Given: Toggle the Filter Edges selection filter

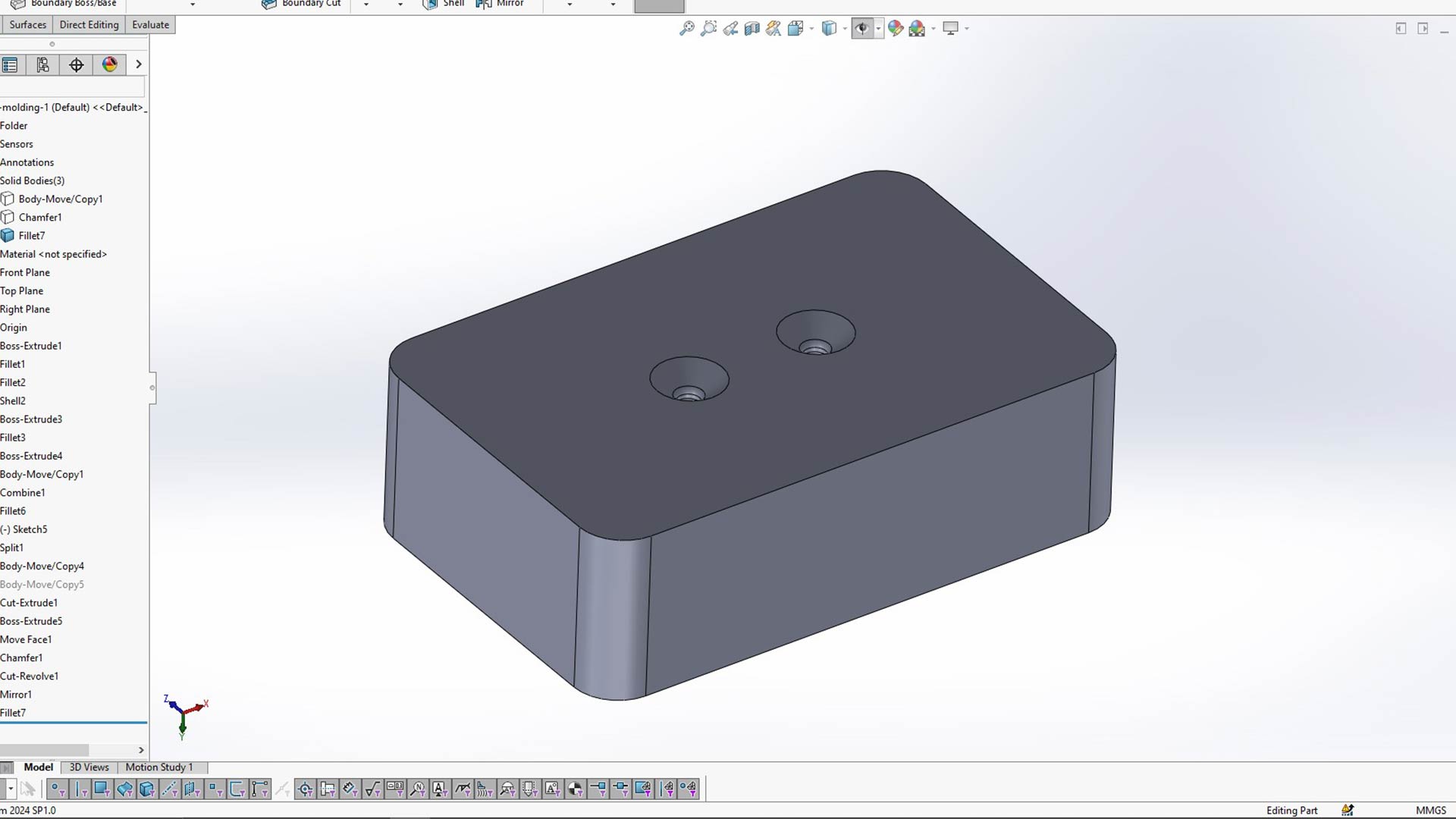Looking at the screenshot, I should [80, 789].
